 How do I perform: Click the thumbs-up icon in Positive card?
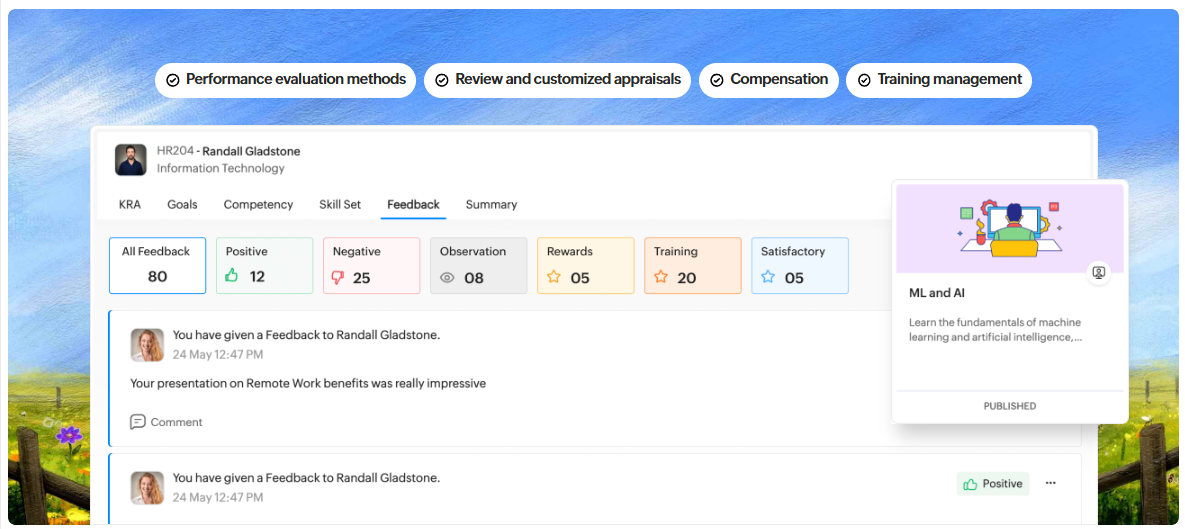click(232, 277)
